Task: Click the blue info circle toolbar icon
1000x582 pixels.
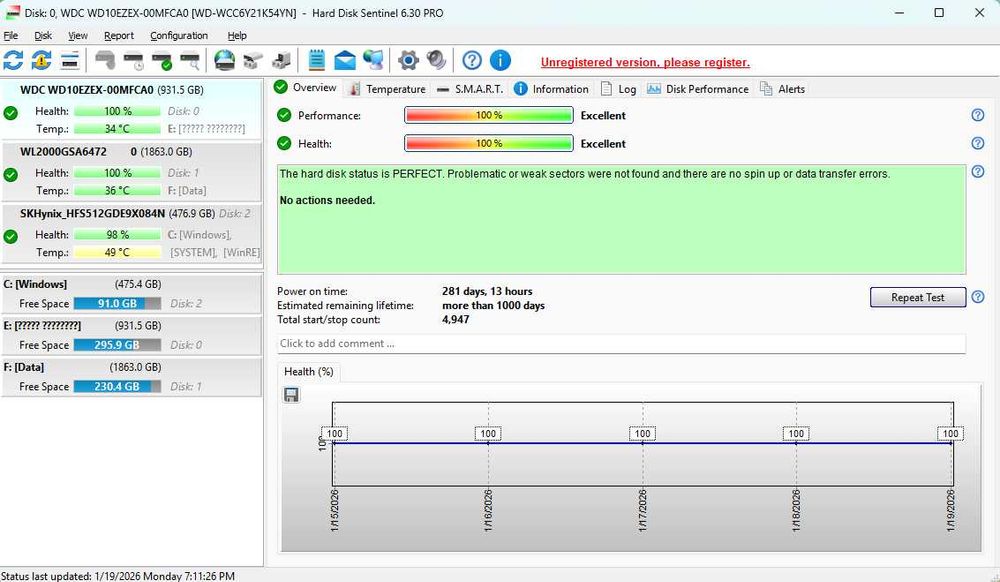Action: (500, 61)
